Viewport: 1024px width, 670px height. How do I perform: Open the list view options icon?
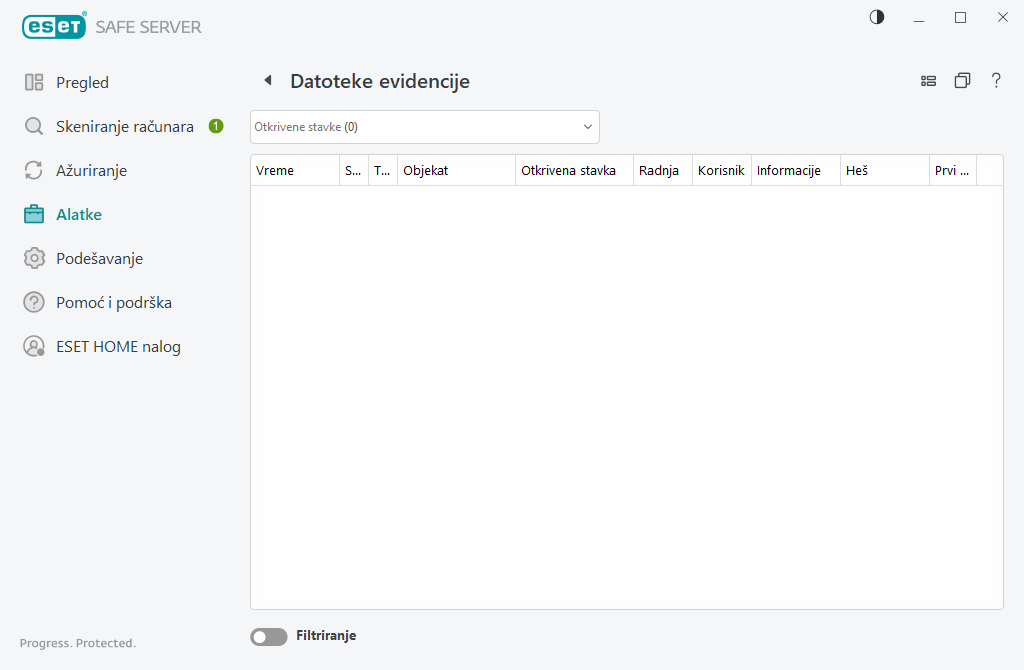click(928, 81)
